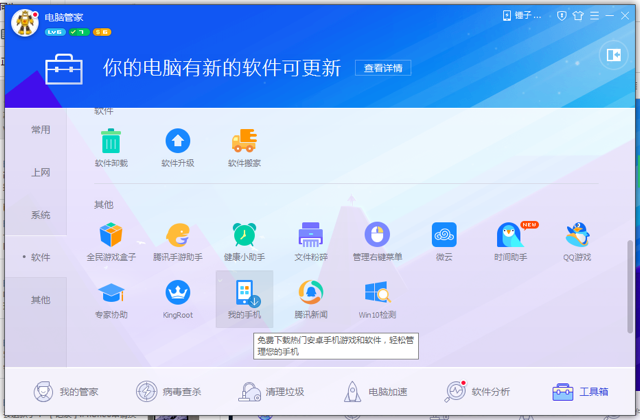Click 查看详情 button
The height and width of the screenshot is (420, 640).
(x=383, y=68)
